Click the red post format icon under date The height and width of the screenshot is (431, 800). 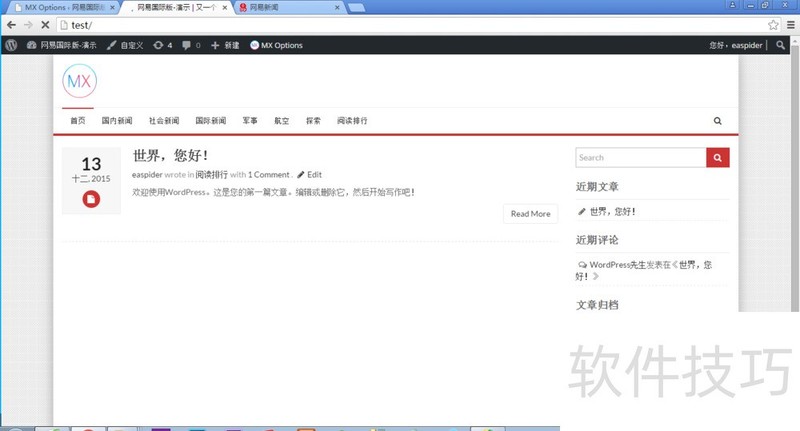[x=91, y=199]
